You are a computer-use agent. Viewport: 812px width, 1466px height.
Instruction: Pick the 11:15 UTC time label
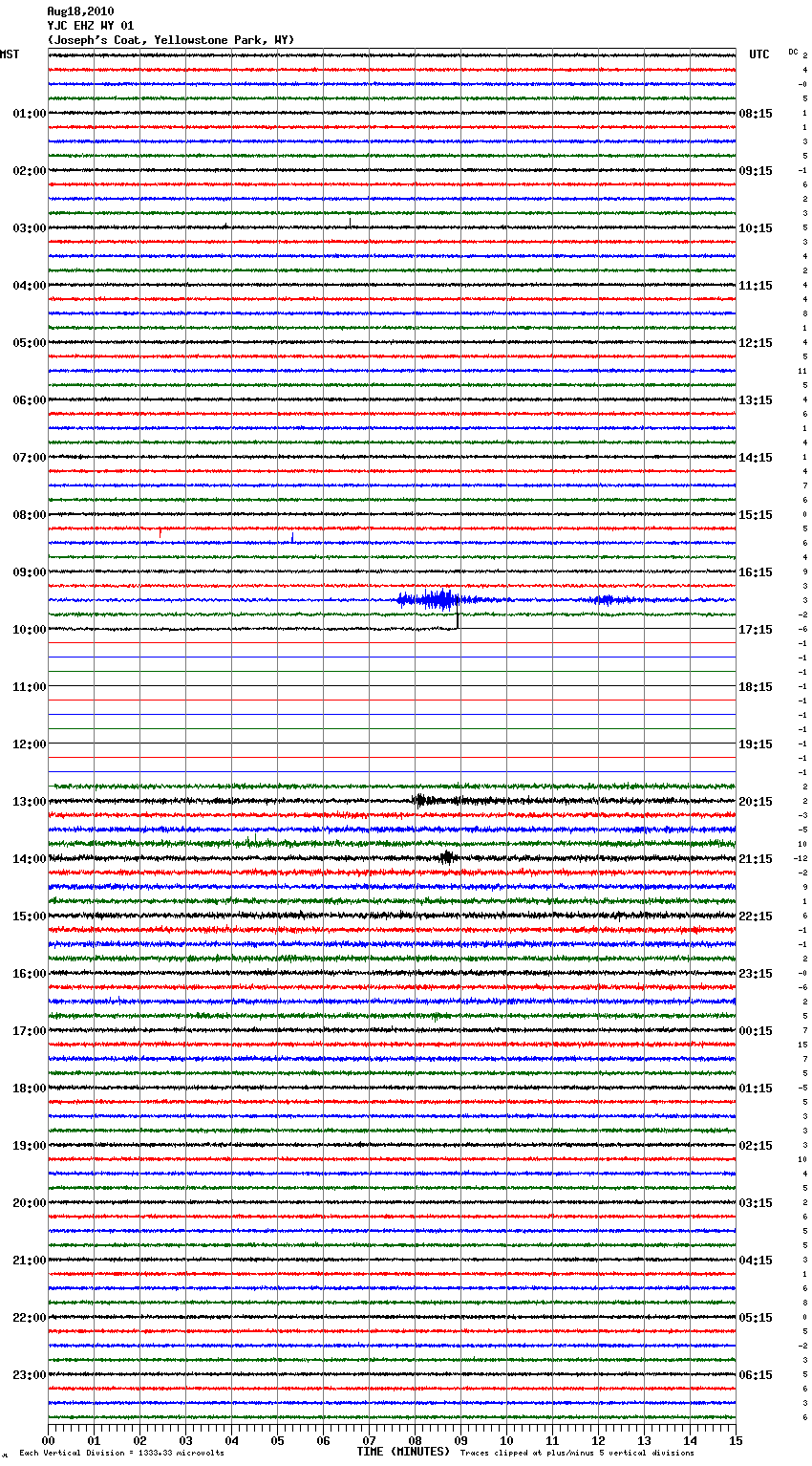(x=756, y=286)
